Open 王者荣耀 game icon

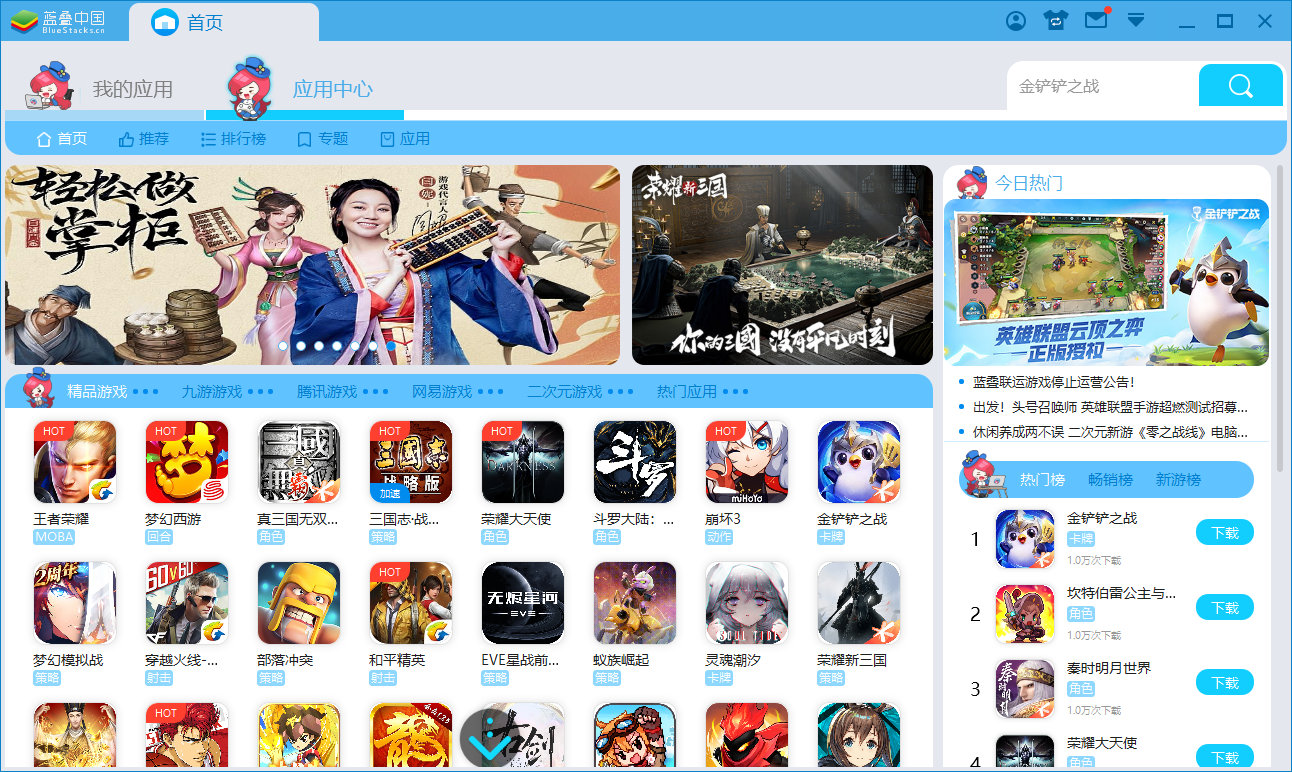[75, 462]
